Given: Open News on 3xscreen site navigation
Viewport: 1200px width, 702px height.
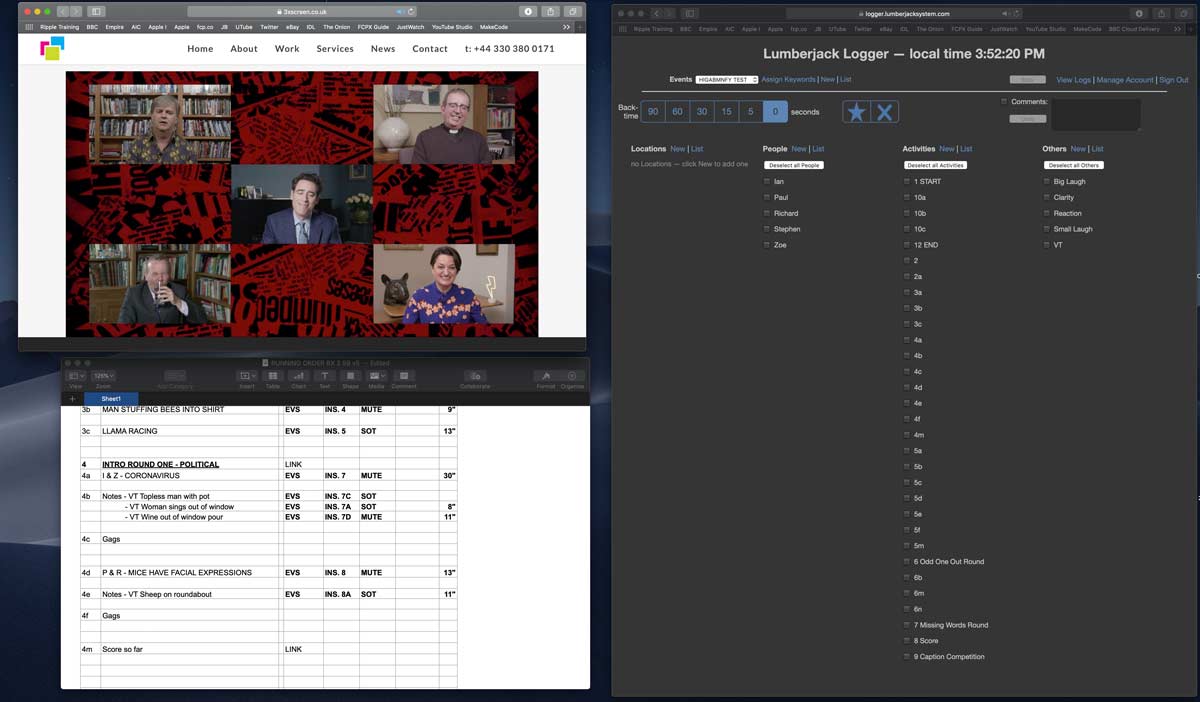Looking at the screenshot, I should pos(383,49).
